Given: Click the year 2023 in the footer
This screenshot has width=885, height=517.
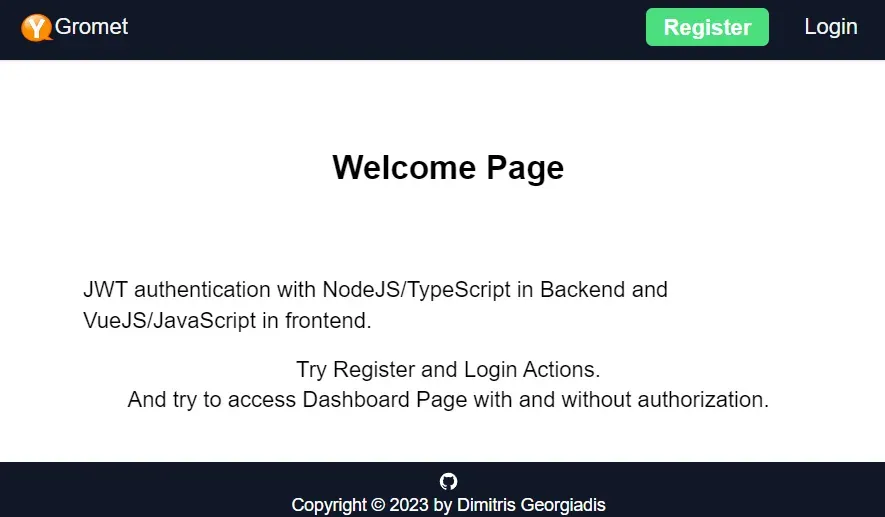Looking at the screenshot, I should click(x=410, y=505).
